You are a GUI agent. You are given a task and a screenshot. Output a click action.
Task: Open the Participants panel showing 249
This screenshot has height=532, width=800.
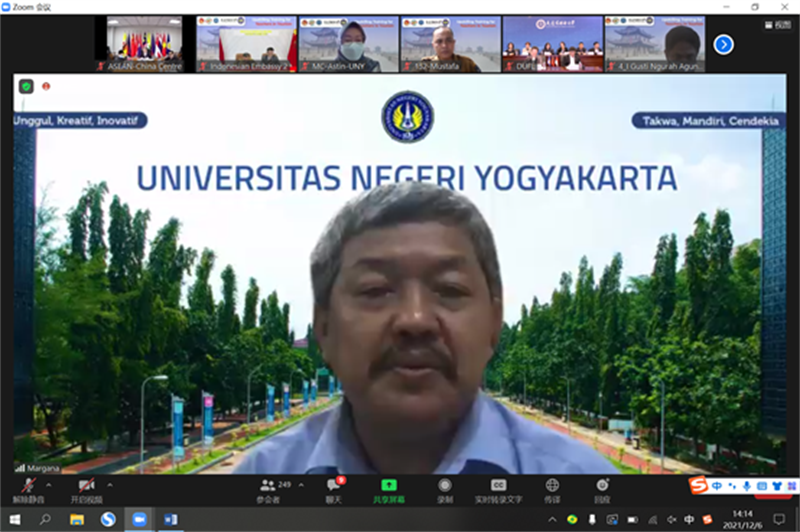pyautogui.click(x=269, y=488)
